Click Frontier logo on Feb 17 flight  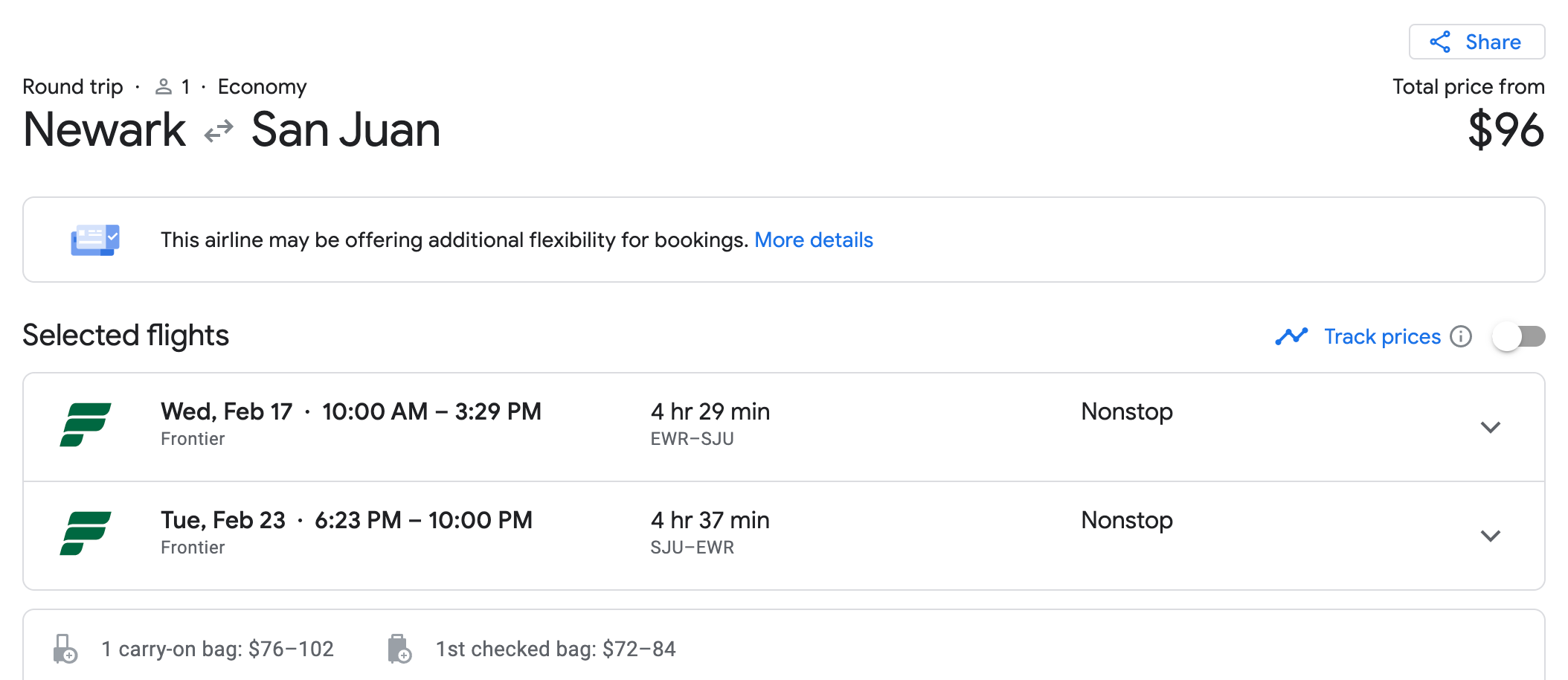tap(86, 425)
